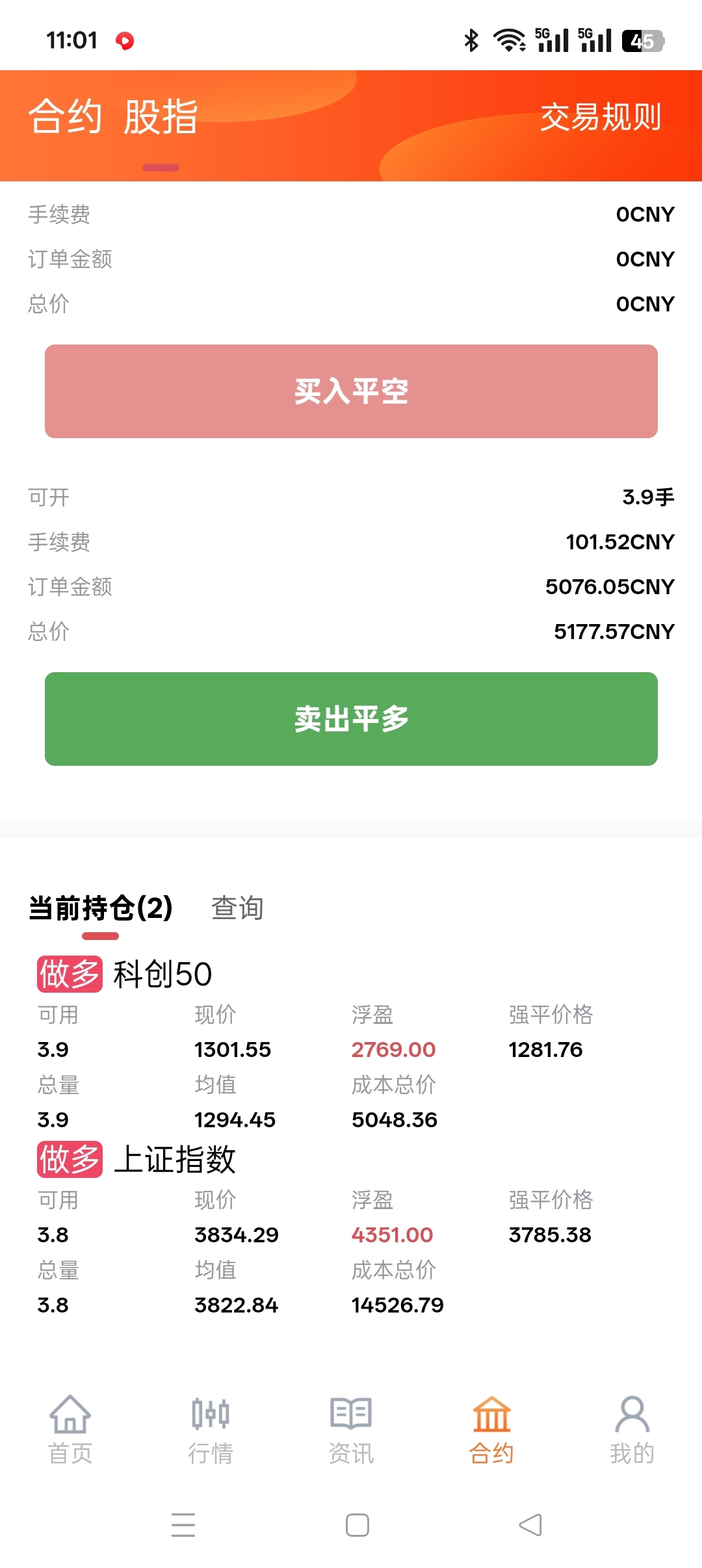Tap the Android back triangle icon

point(530,1524)
